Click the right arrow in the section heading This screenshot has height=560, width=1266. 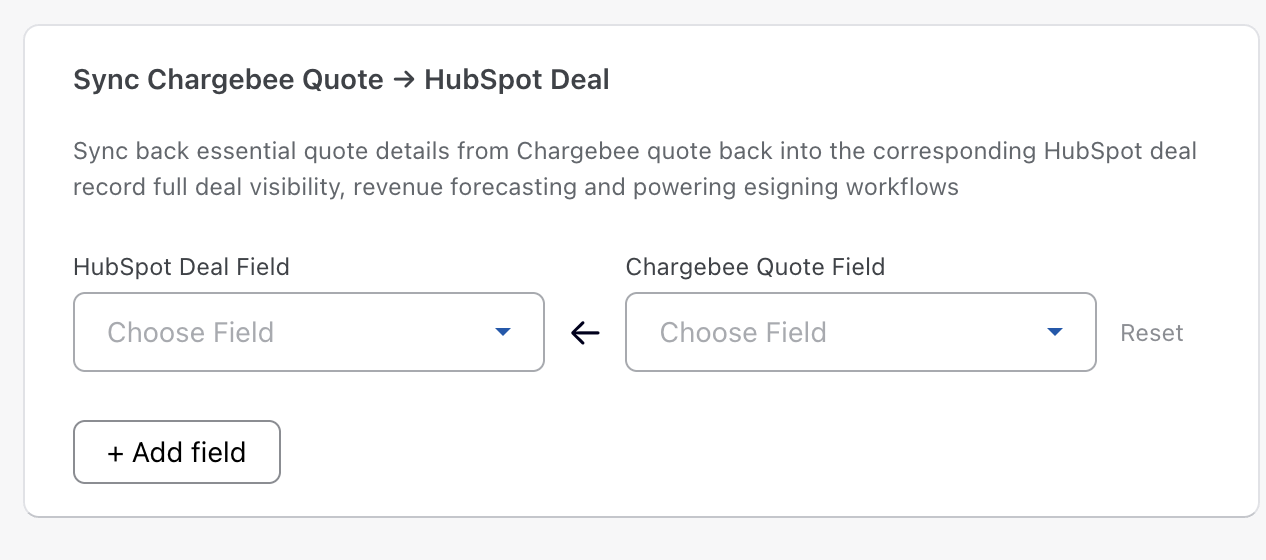[404, 80]
